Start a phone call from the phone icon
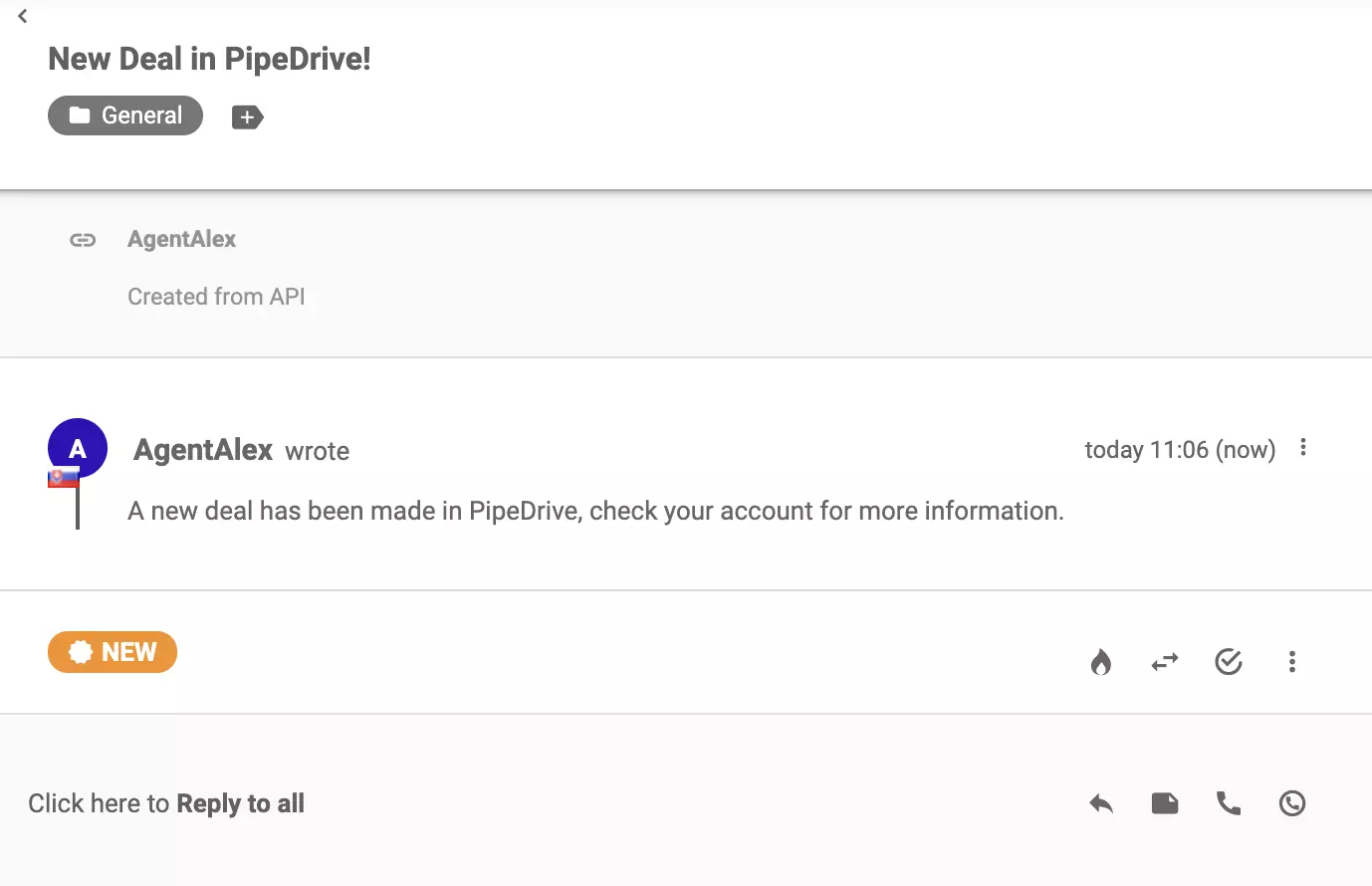1372x886 pixels. click(1229, 802)
